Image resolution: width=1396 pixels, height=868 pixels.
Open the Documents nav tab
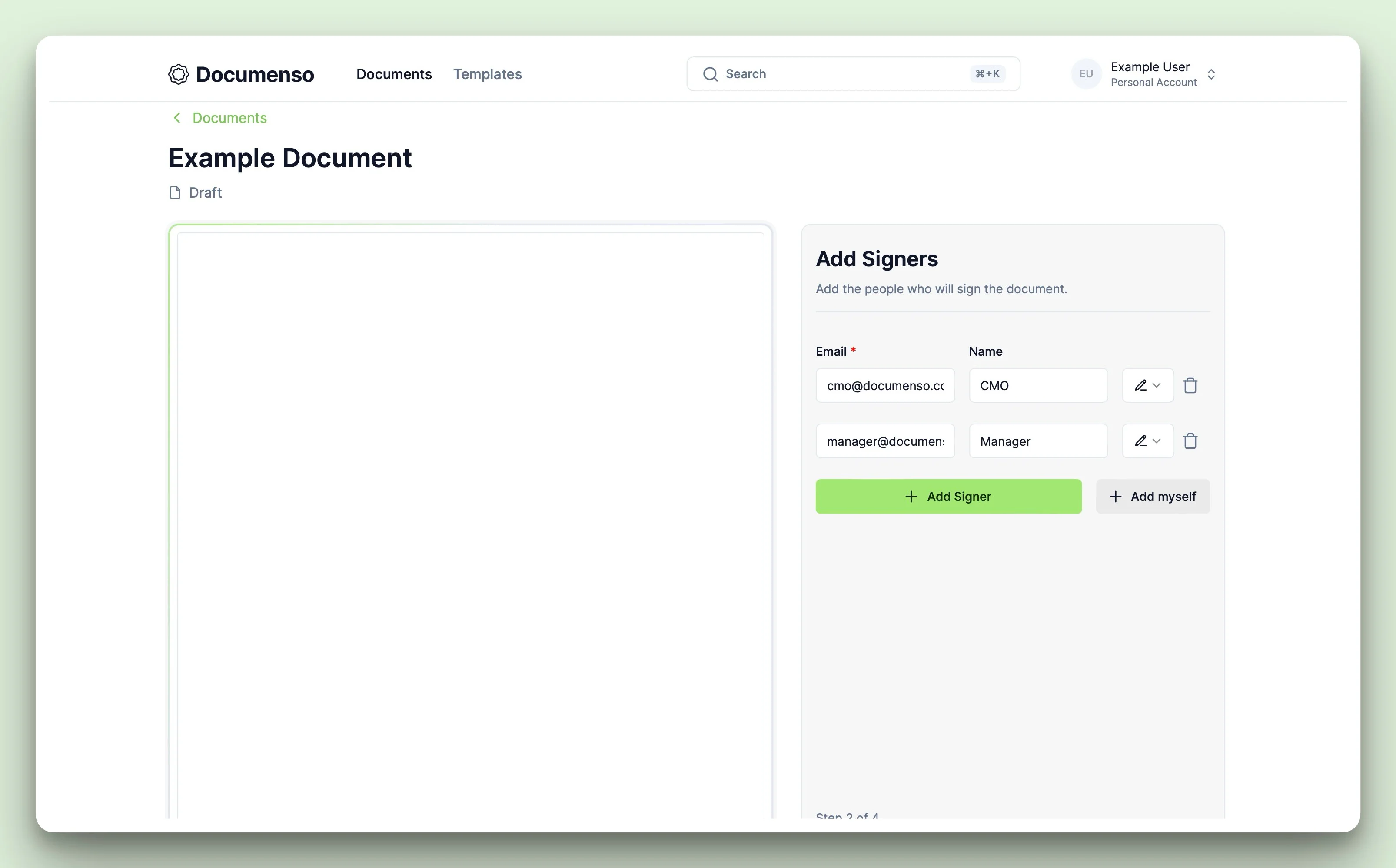[394, 74]
